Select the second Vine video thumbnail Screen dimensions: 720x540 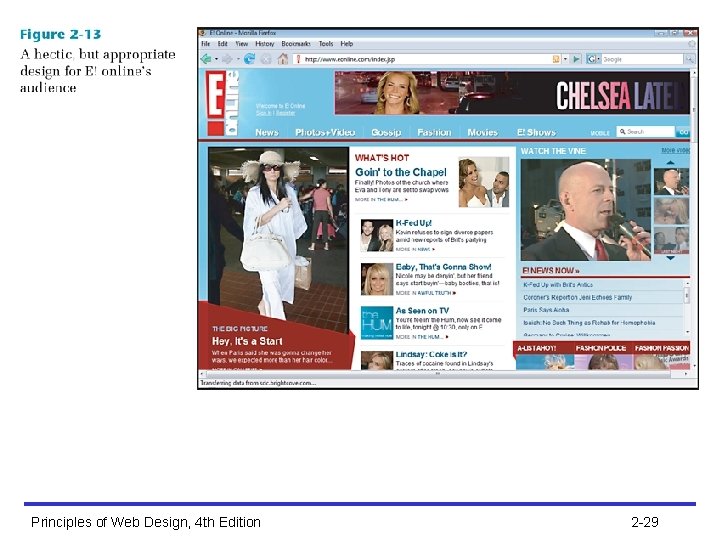671,211
